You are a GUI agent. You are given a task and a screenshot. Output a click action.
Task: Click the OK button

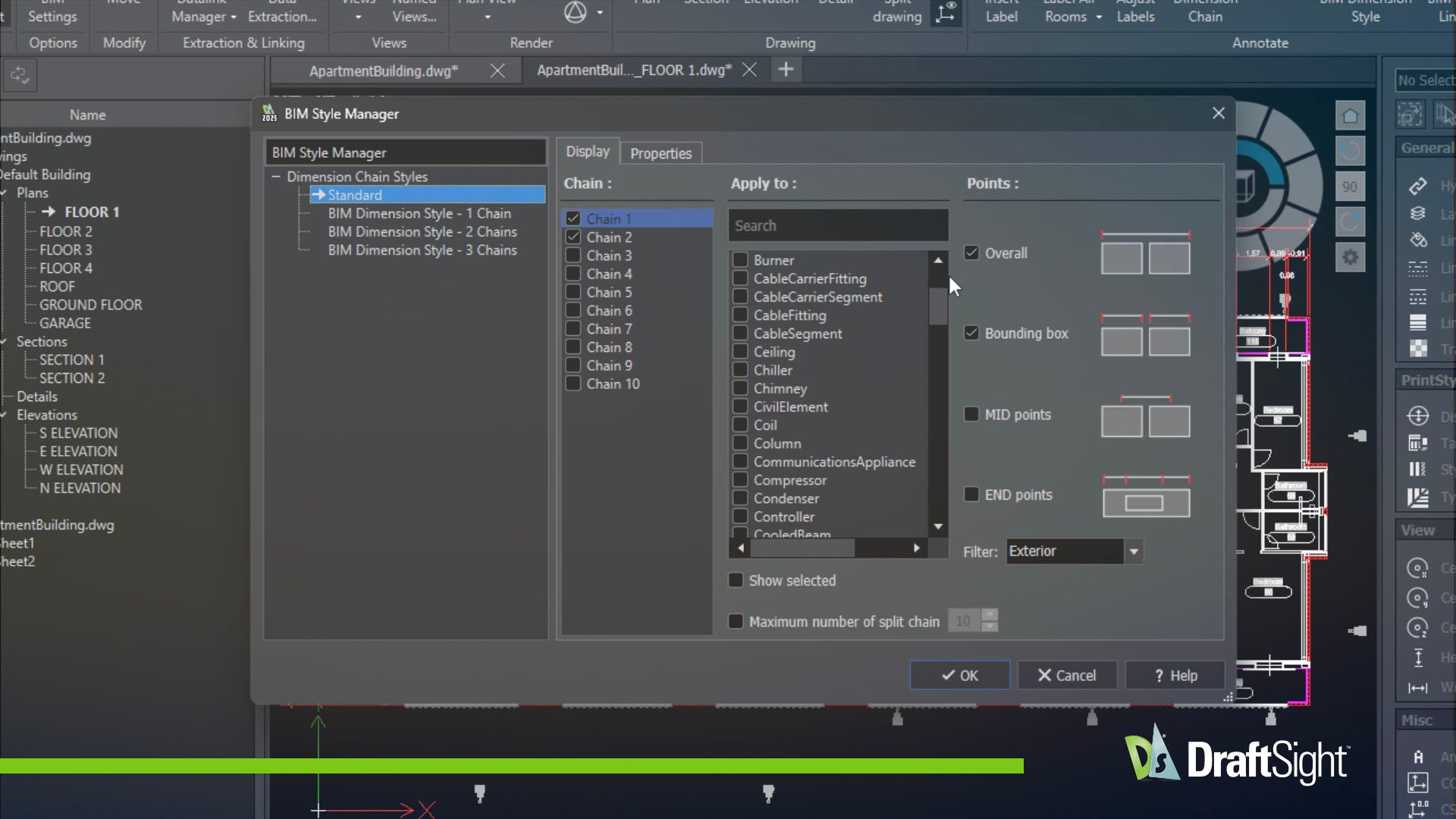[959, 675]
